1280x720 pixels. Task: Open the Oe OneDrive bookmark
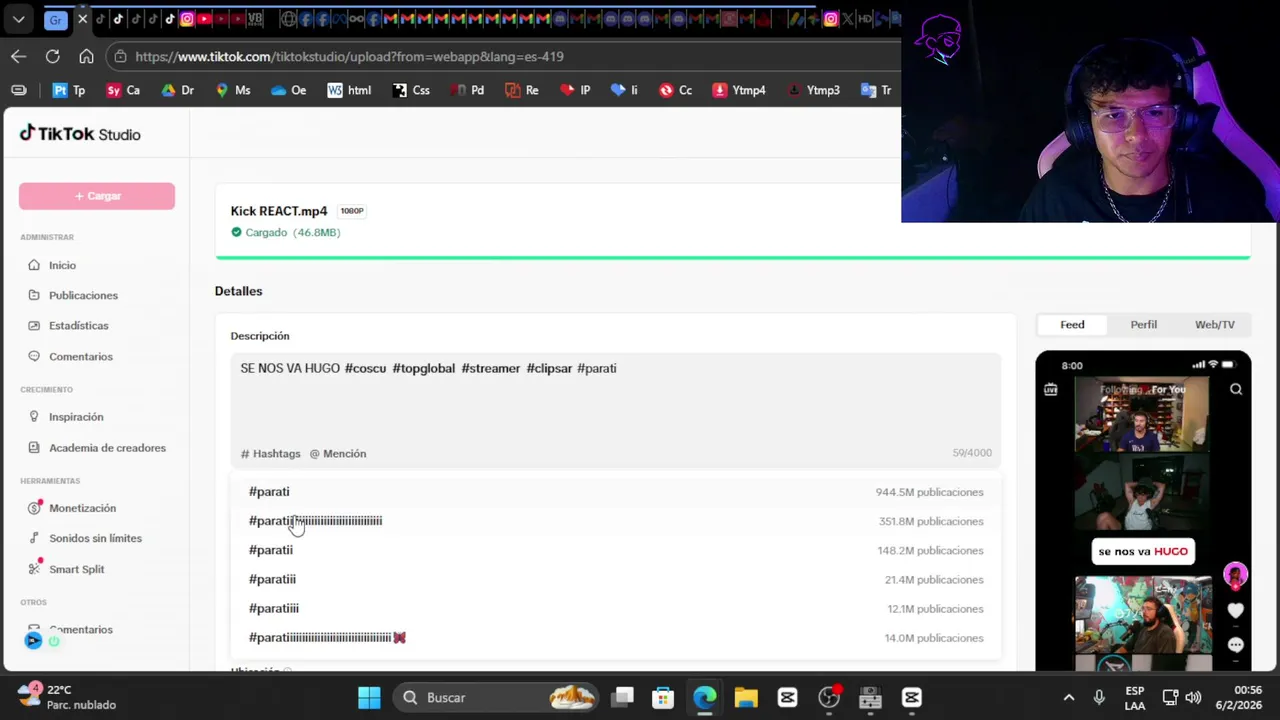tap(288, 90)
